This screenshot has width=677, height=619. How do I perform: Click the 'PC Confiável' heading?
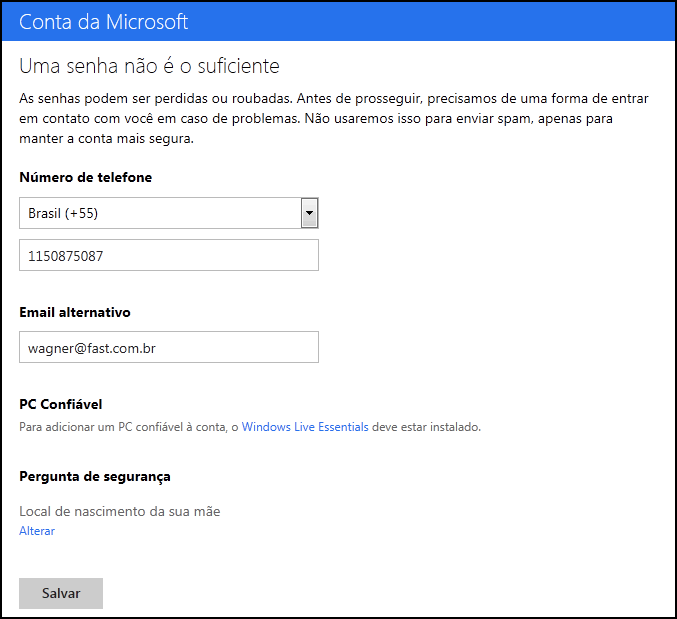pyautogui.click(x=61, y=404)
